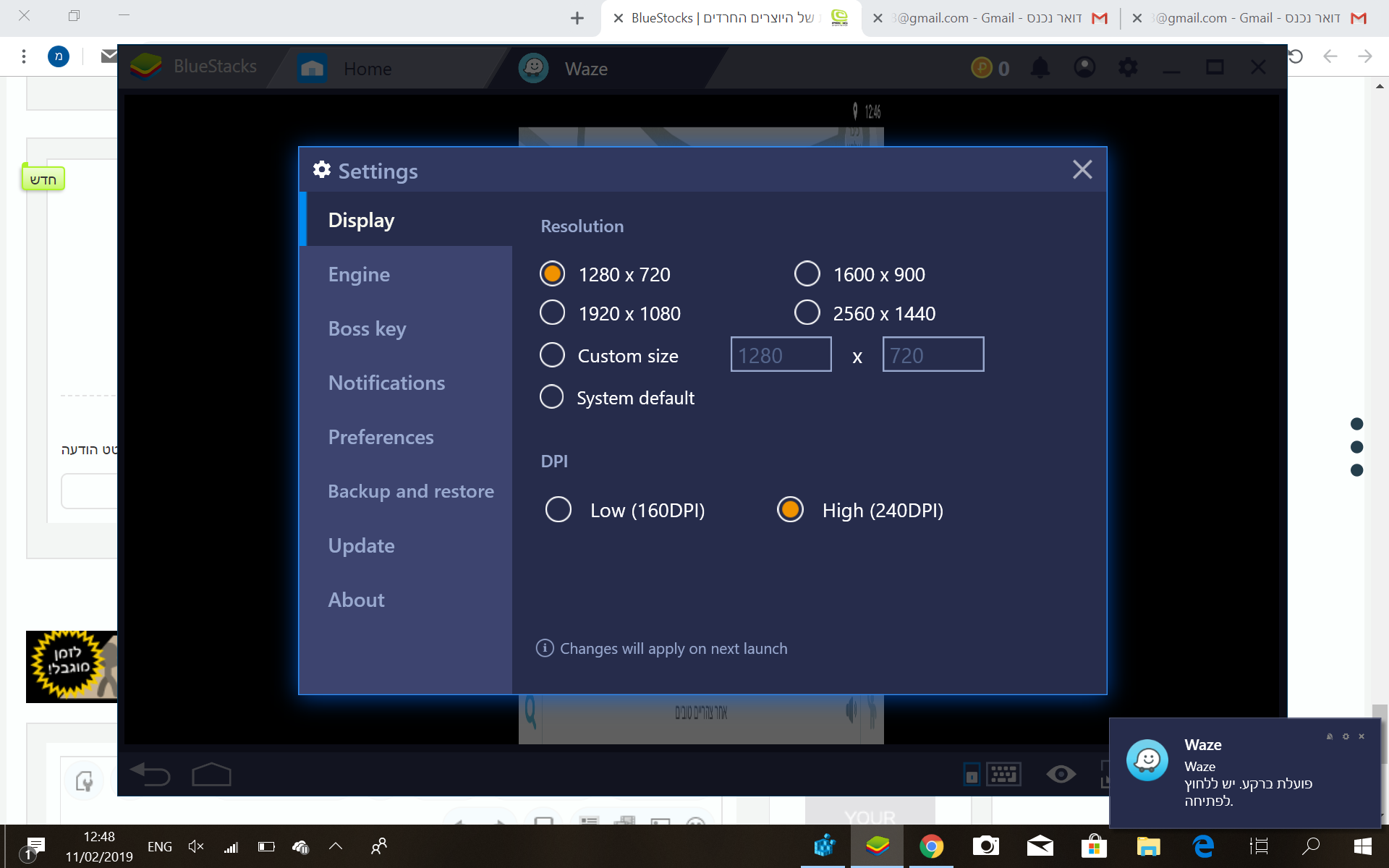Open a new browser tab

click(x=577, y=18)
